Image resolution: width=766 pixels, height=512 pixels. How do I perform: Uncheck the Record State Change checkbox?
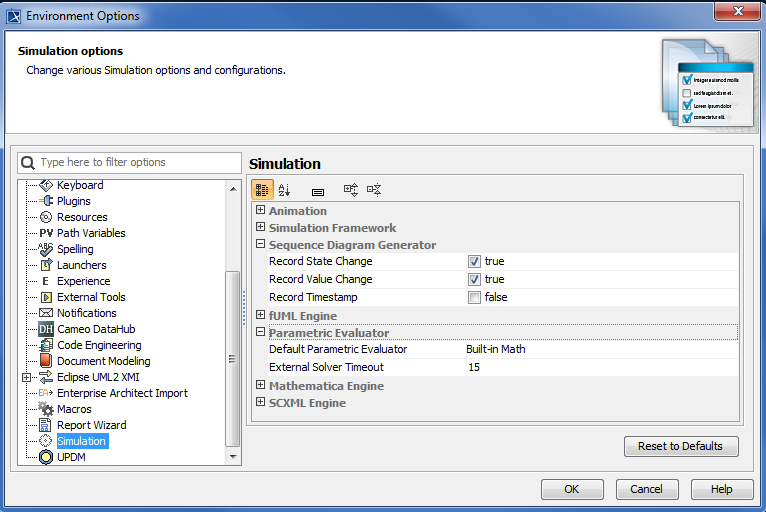pos(475,262)
